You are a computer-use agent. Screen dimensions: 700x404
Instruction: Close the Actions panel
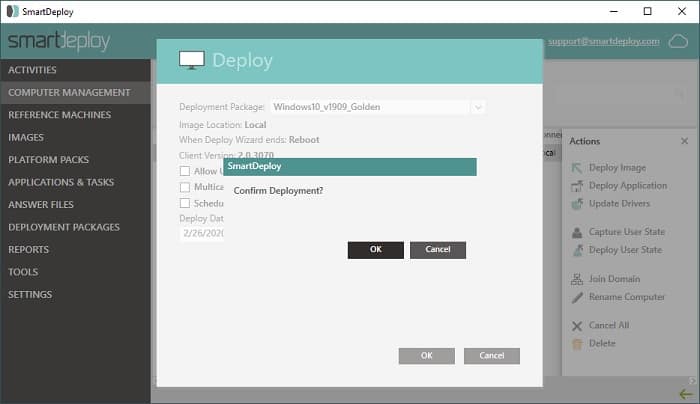[x=685, y=141]
